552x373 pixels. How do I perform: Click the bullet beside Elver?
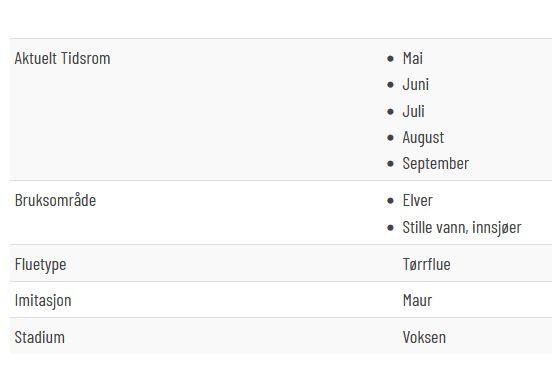click(390, 201)
